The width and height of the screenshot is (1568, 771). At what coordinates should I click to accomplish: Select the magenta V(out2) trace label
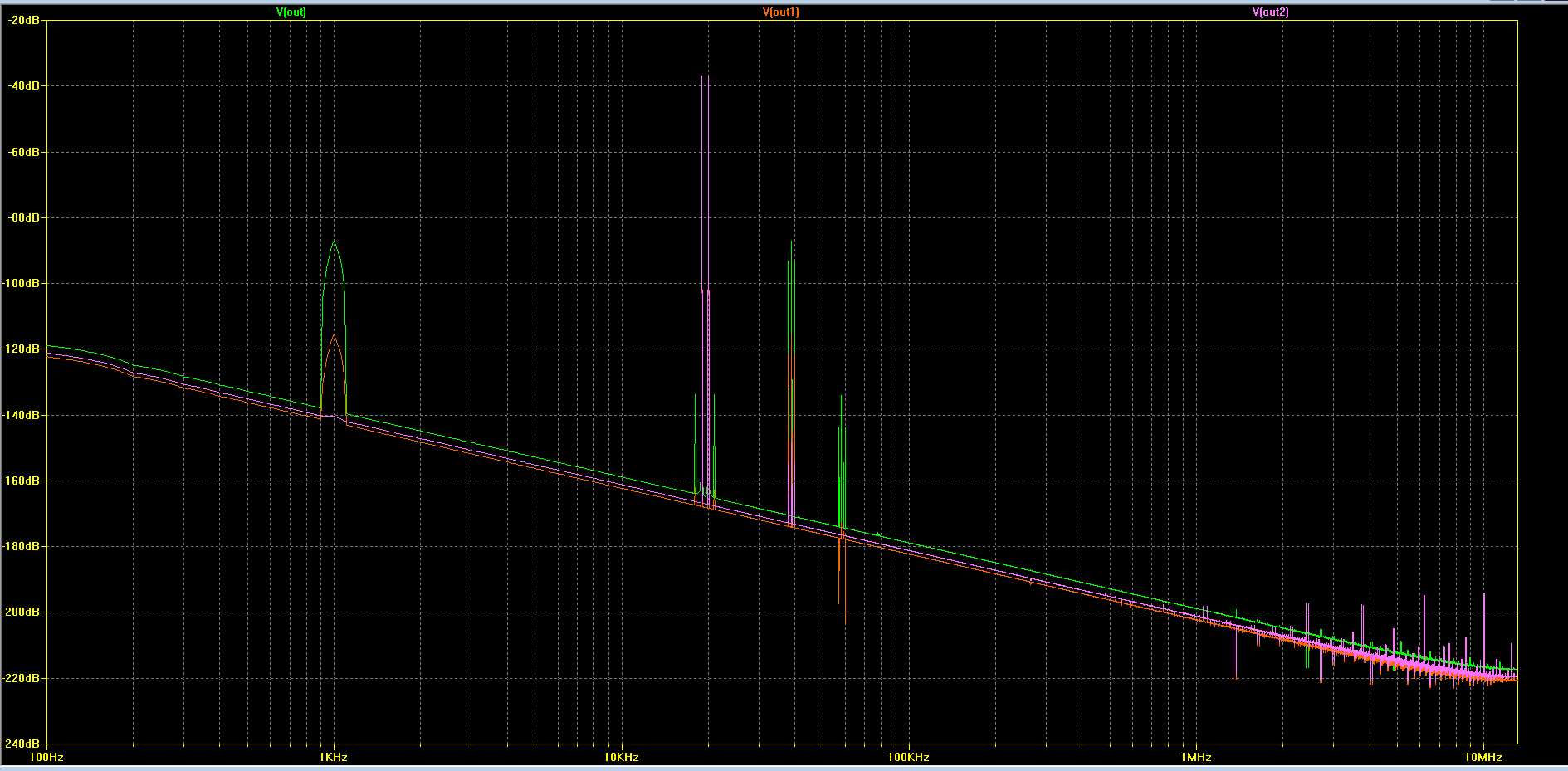[x=1270, y=12]
